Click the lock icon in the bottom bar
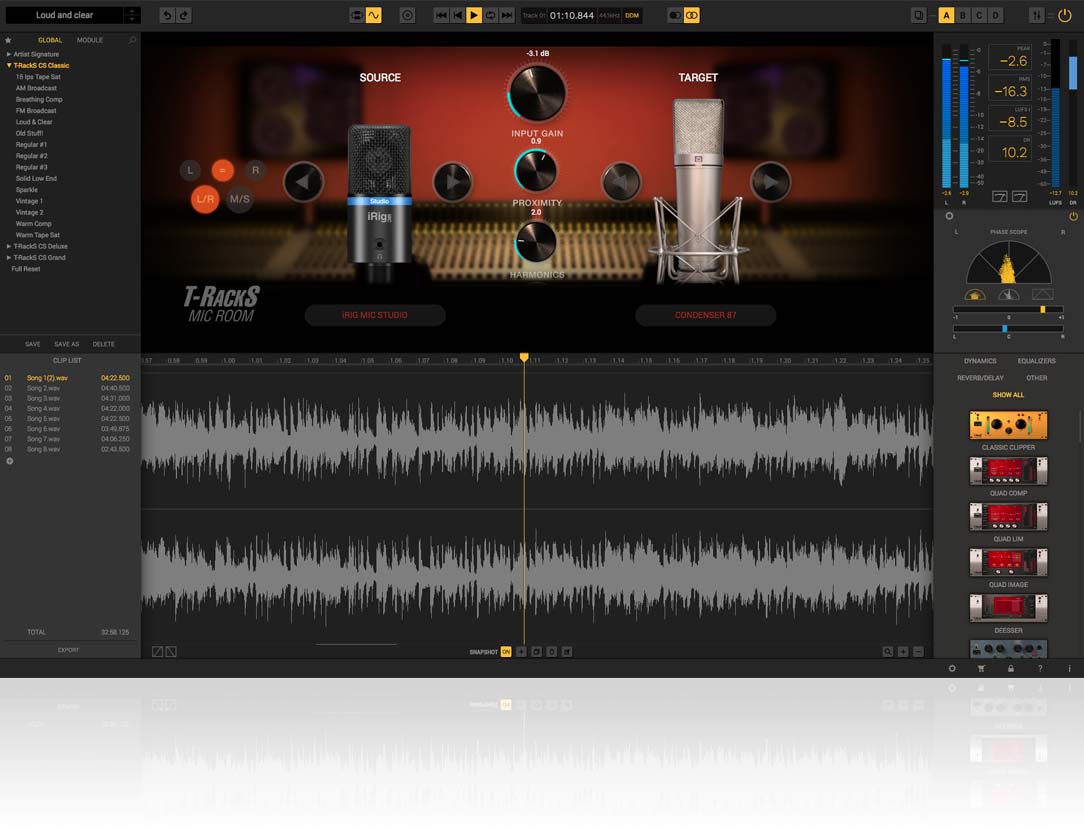Image resolution: width=1084 pixels, height=834 pixels. (x=1011, y=668)
